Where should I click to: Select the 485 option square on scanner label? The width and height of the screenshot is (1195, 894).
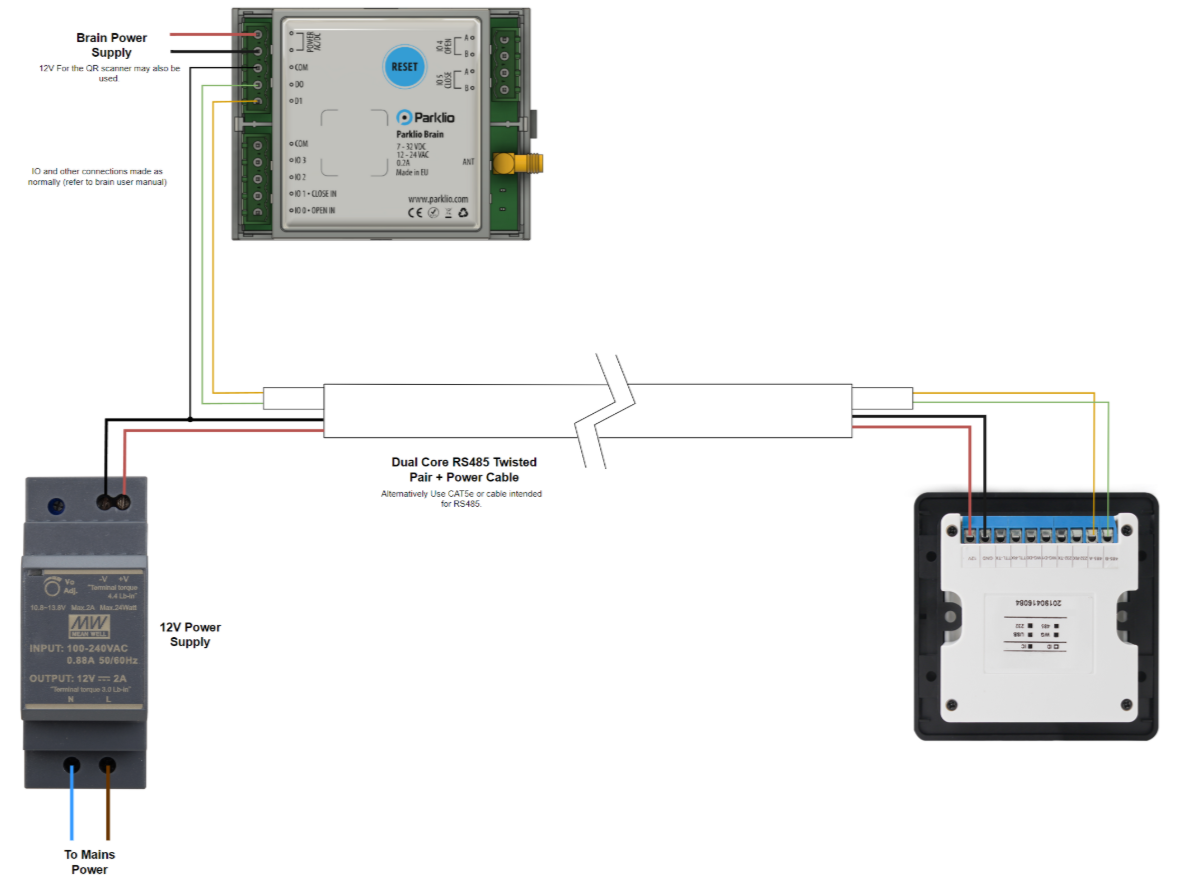click(1056, 625)
